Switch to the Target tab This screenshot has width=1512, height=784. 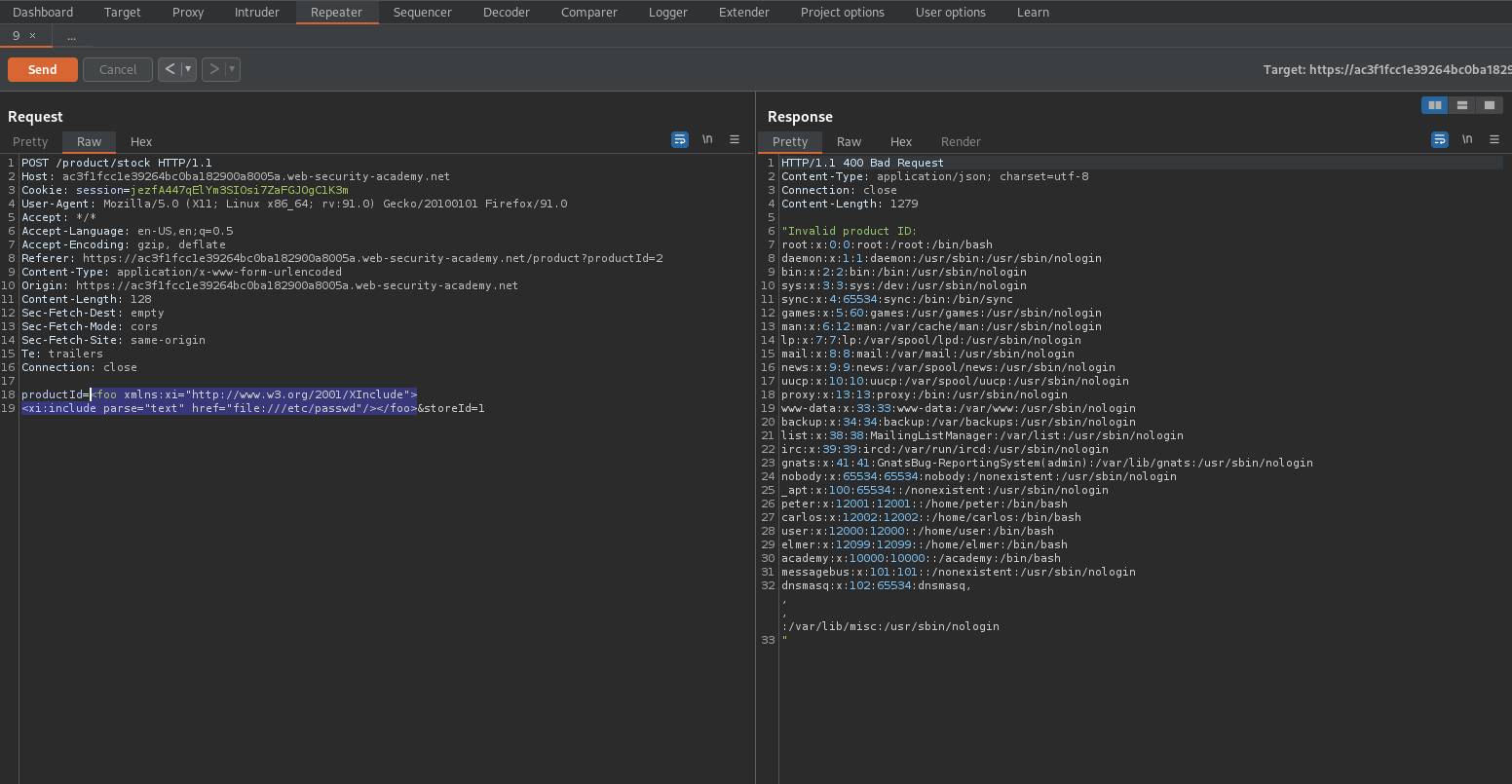pyautogui.click(x=123, y=12)
